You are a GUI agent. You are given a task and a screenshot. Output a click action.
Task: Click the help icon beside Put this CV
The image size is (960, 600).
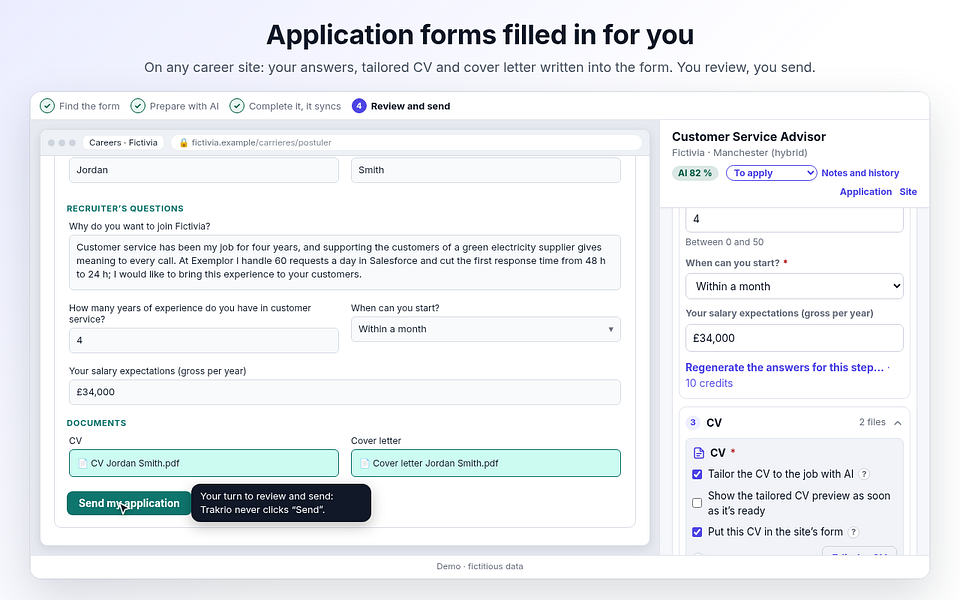pos(853,532)
